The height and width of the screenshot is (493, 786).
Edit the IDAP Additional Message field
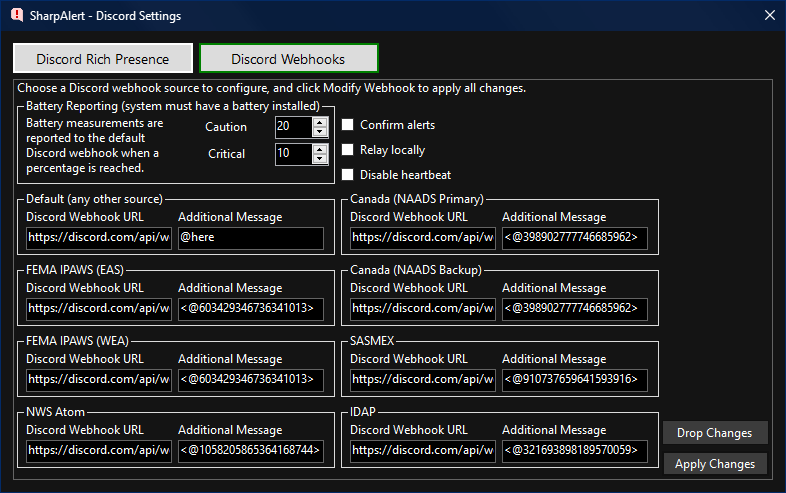click(574, 451)
